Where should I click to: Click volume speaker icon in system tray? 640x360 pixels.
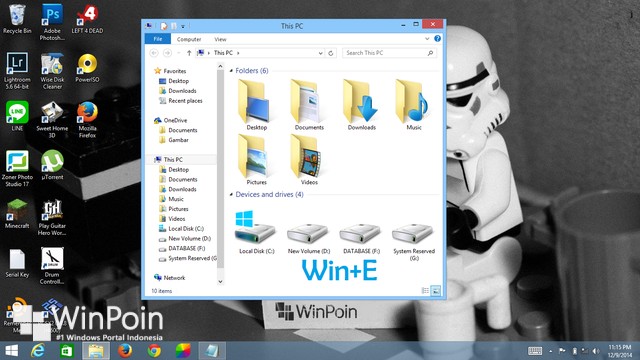596,351
